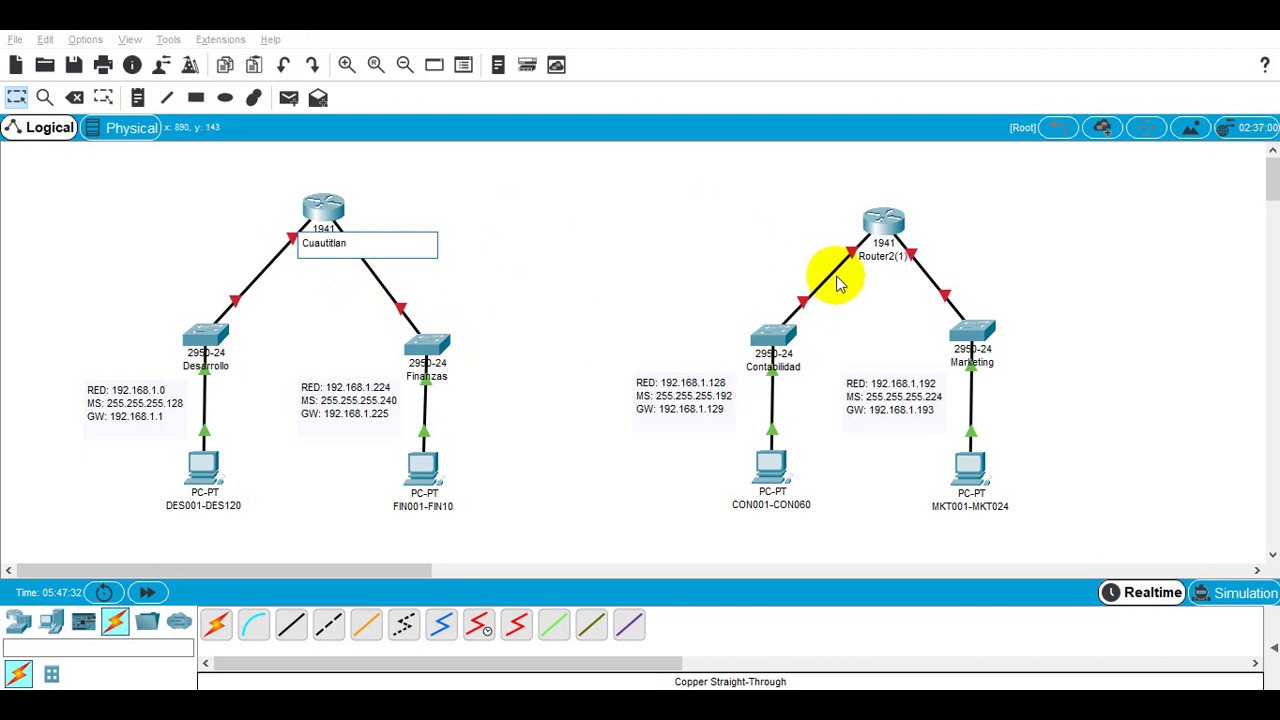Open Network Information icon
This screenshot has width=1280, height=720.
point(132,65)
